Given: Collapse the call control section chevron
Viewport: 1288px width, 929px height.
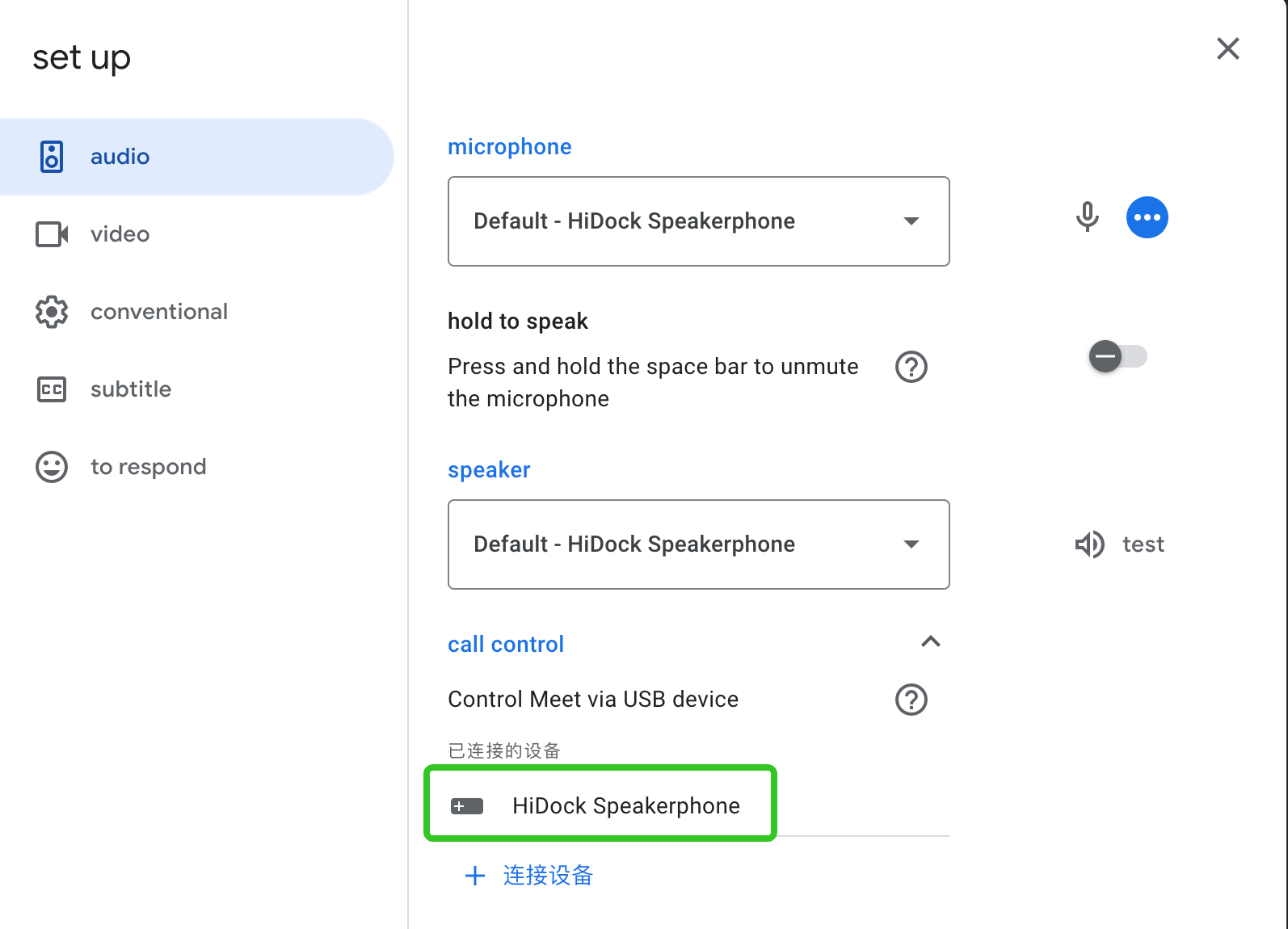Looking at the screenshot, I should [931, 641].
